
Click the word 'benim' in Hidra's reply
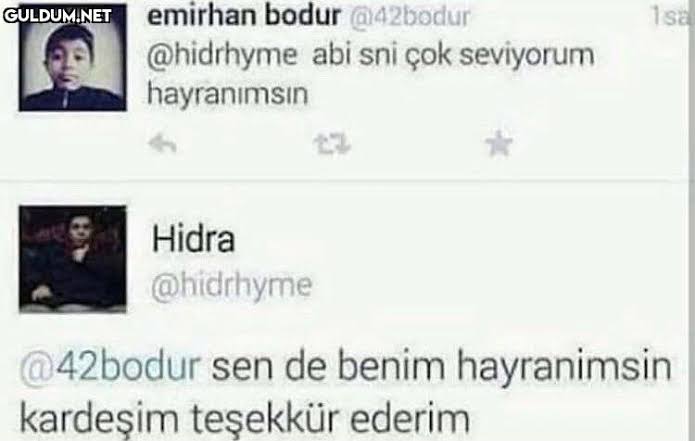tap(391, 366)
